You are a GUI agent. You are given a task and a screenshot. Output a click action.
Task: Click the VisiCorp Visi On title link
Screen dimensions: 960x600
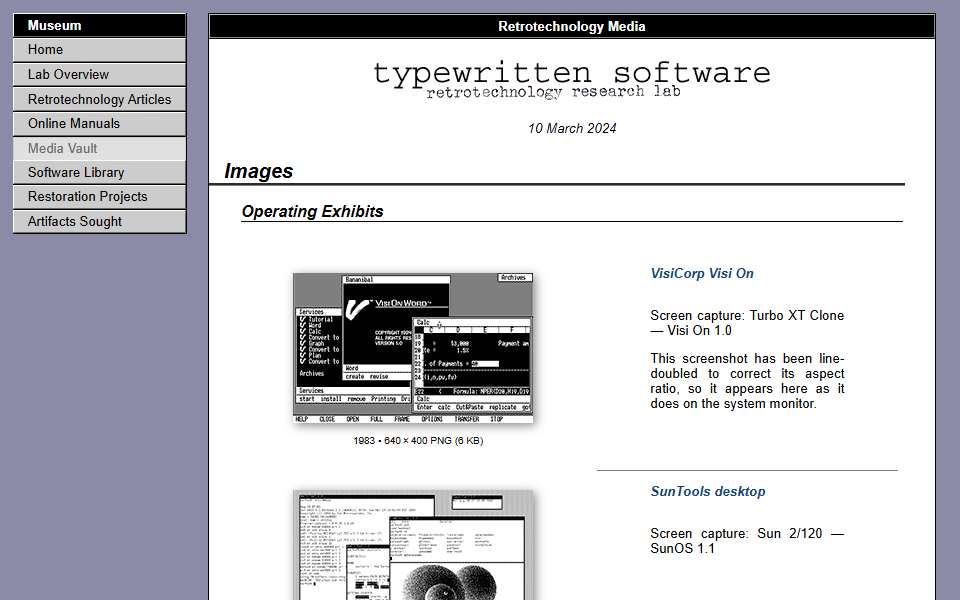[x=702, y=274]
